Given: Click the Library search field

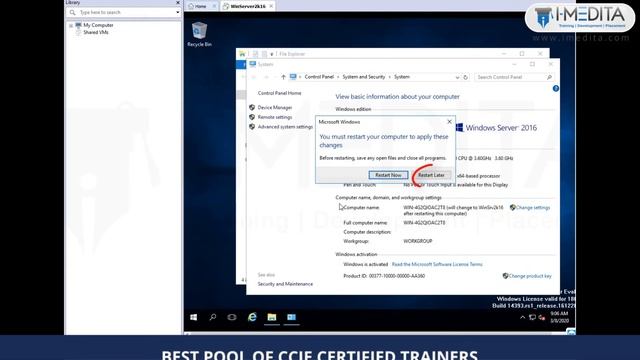Looking at the screenshot, I should point(123,12).
